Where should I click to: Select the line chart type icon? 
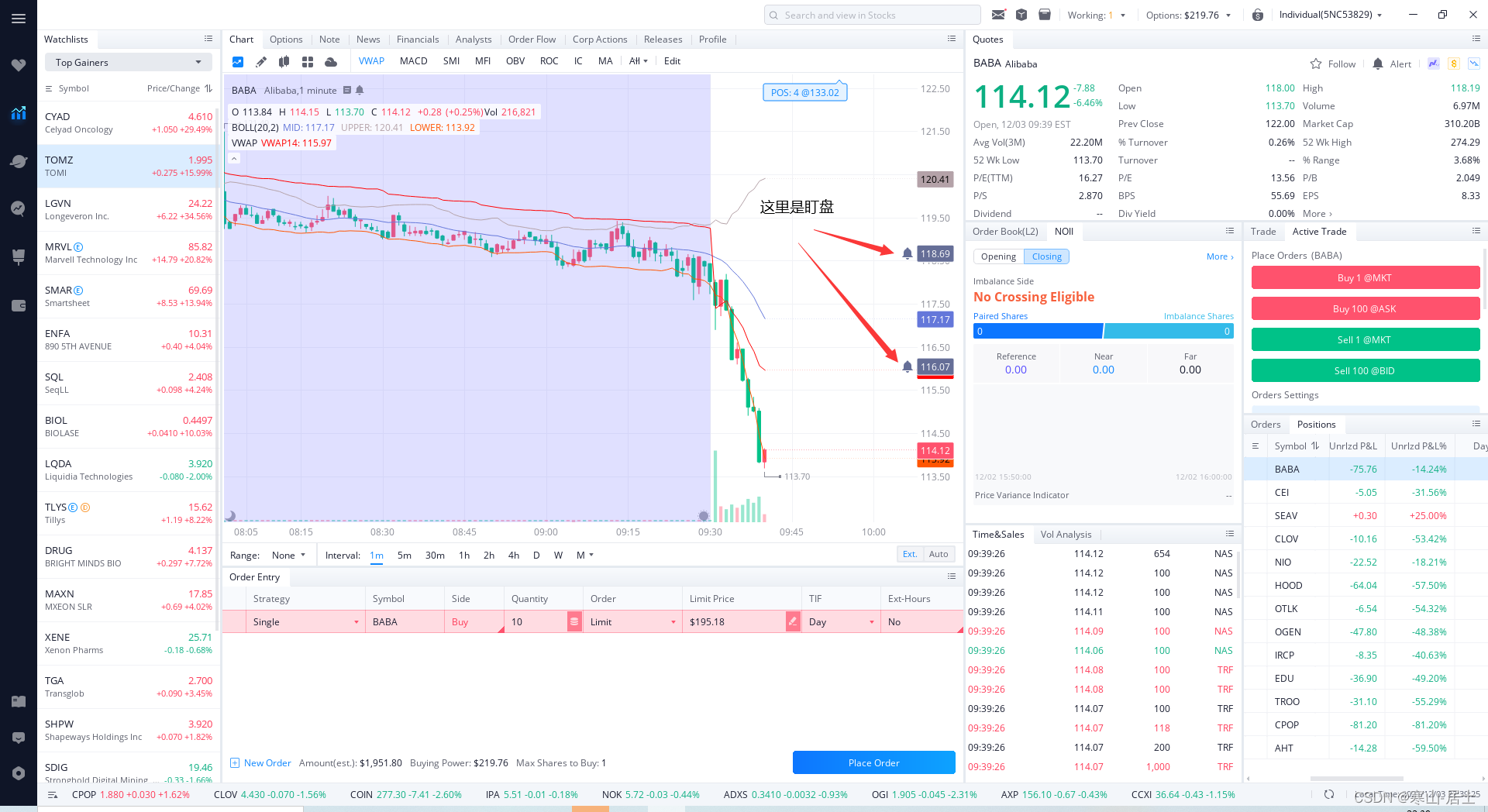click(238, 61)
